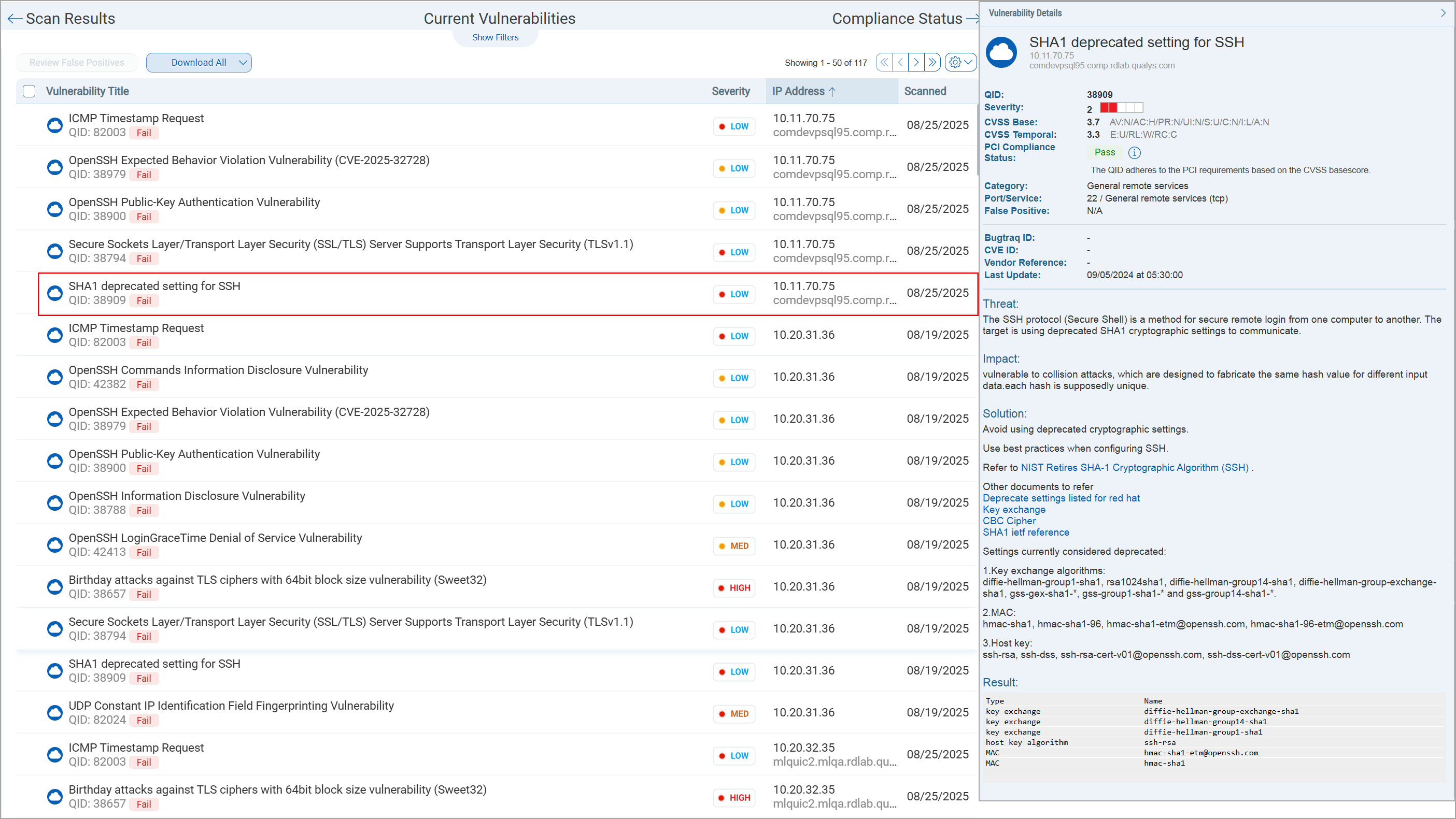Go to next page of results
Image resolution: width=1456 pixels, height=819 pixels.
[x=916, y=62]
